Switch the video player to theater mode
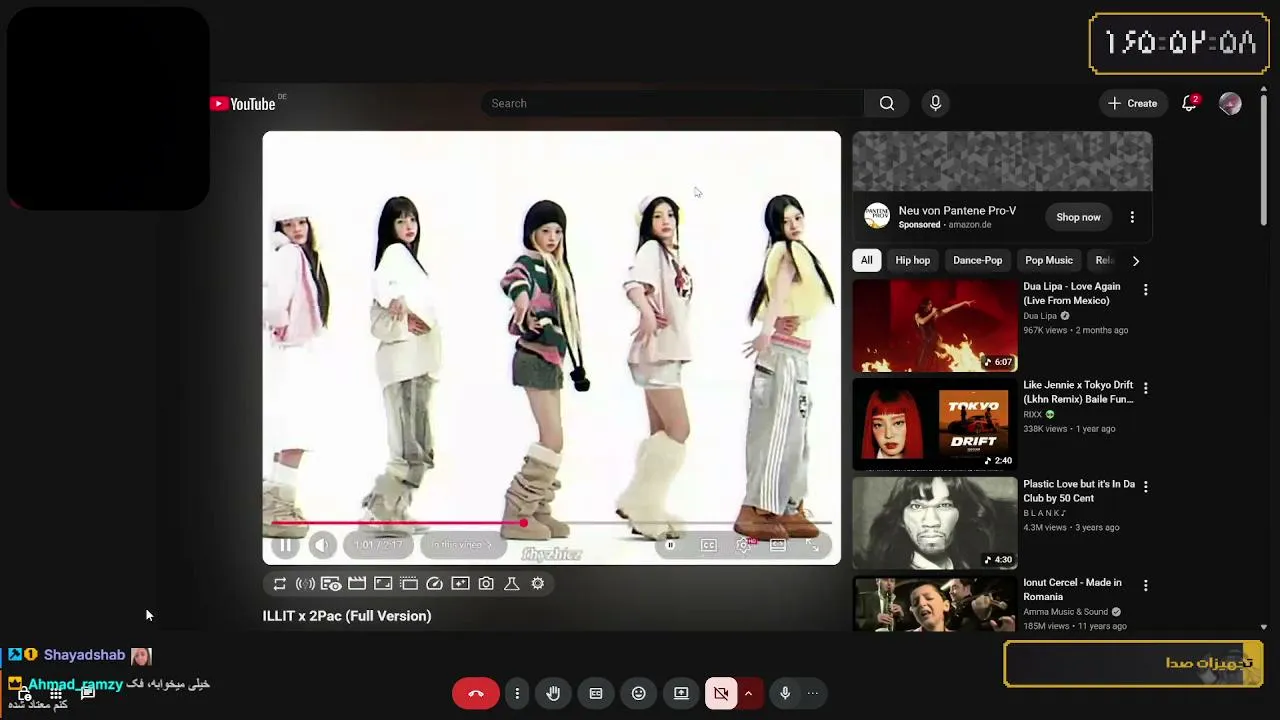This screenshot has height=720, width=1280. [778, 545]
